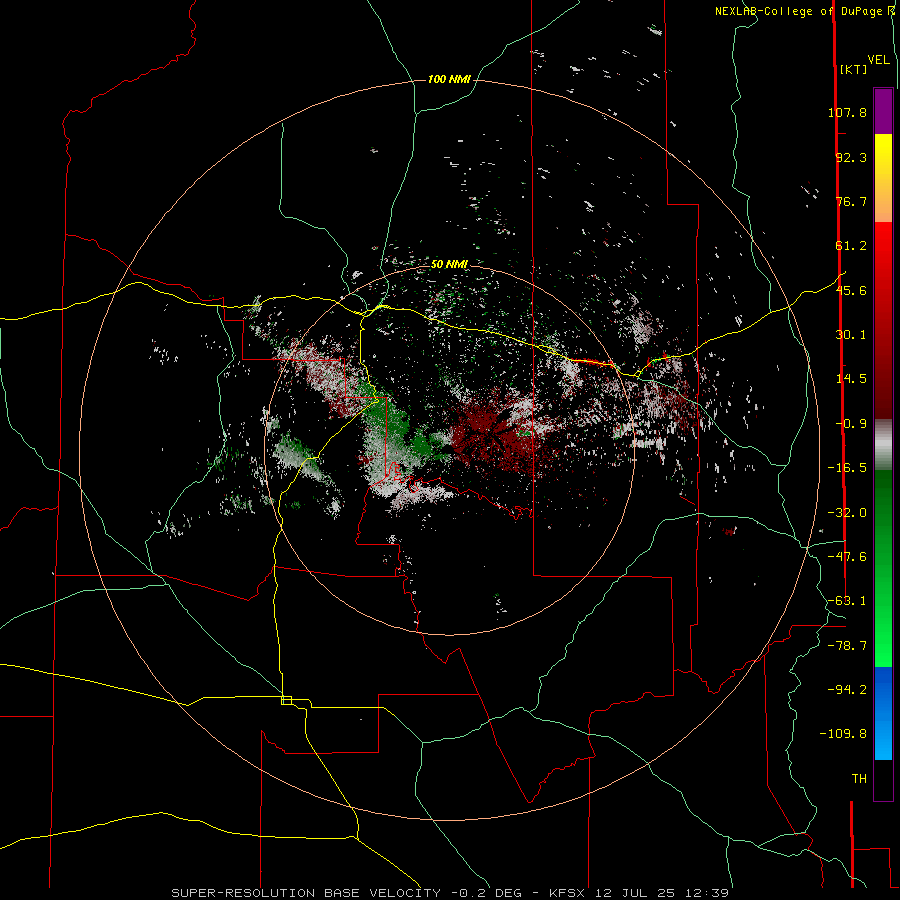Click the 107.8 velocity scale value
The width and height of the screenshot is (900, 900).
[847, 112]
